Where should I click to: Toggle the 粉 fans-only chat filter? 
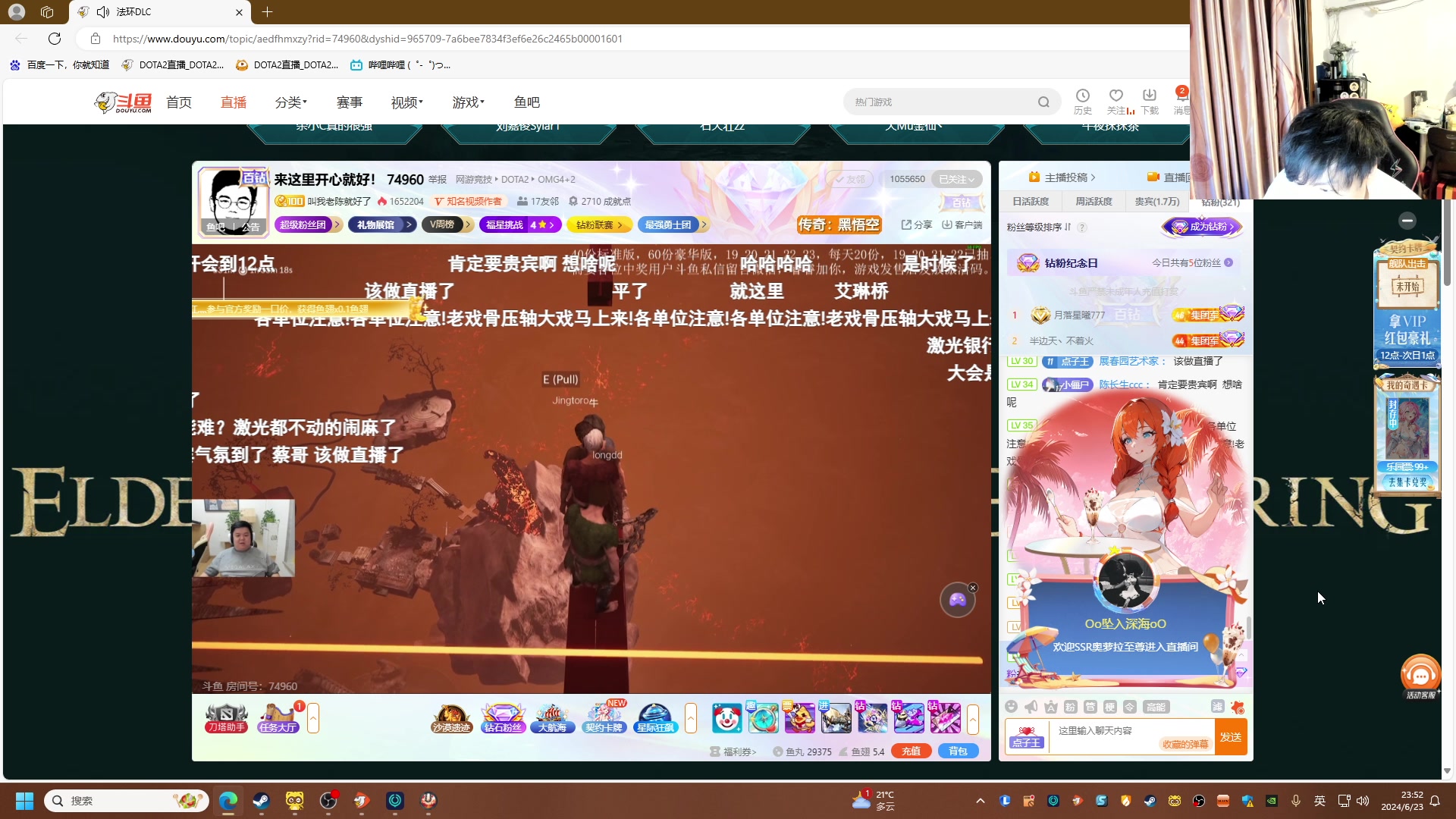(x=1070, y=707)
